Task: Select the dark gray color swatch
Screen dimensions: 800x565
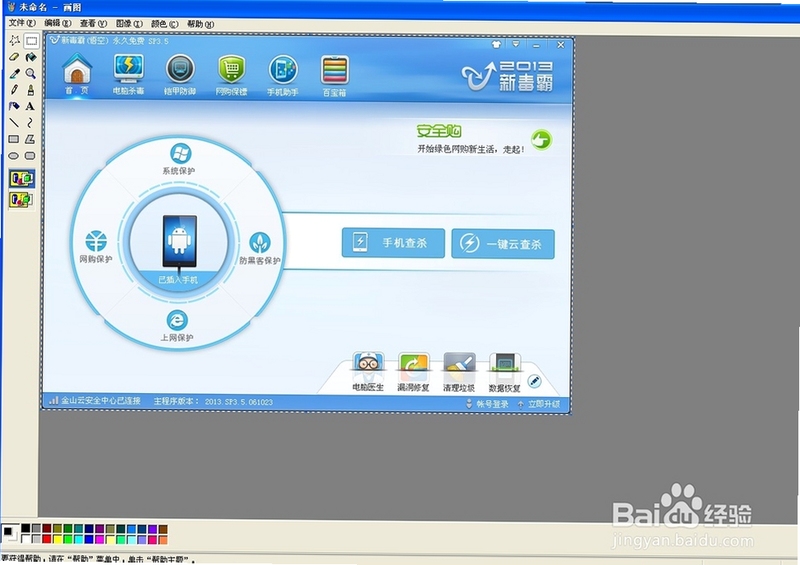Action: 36,528
